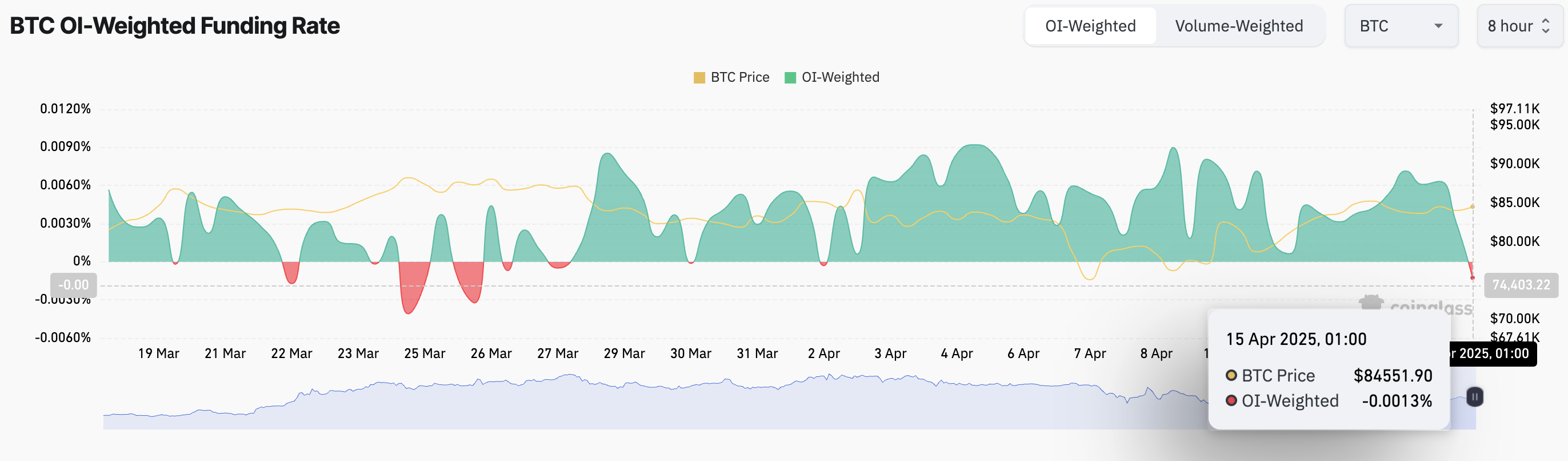The height and width of the screenshot is (461, 1568).
Task: Click the BTC dropdown caret arrow
Action: click(1438, 26)
